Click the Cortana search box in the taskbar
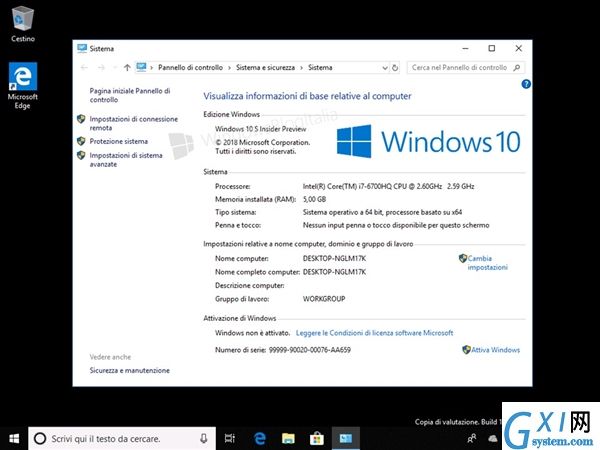600x450 pixels. (122, 439)
